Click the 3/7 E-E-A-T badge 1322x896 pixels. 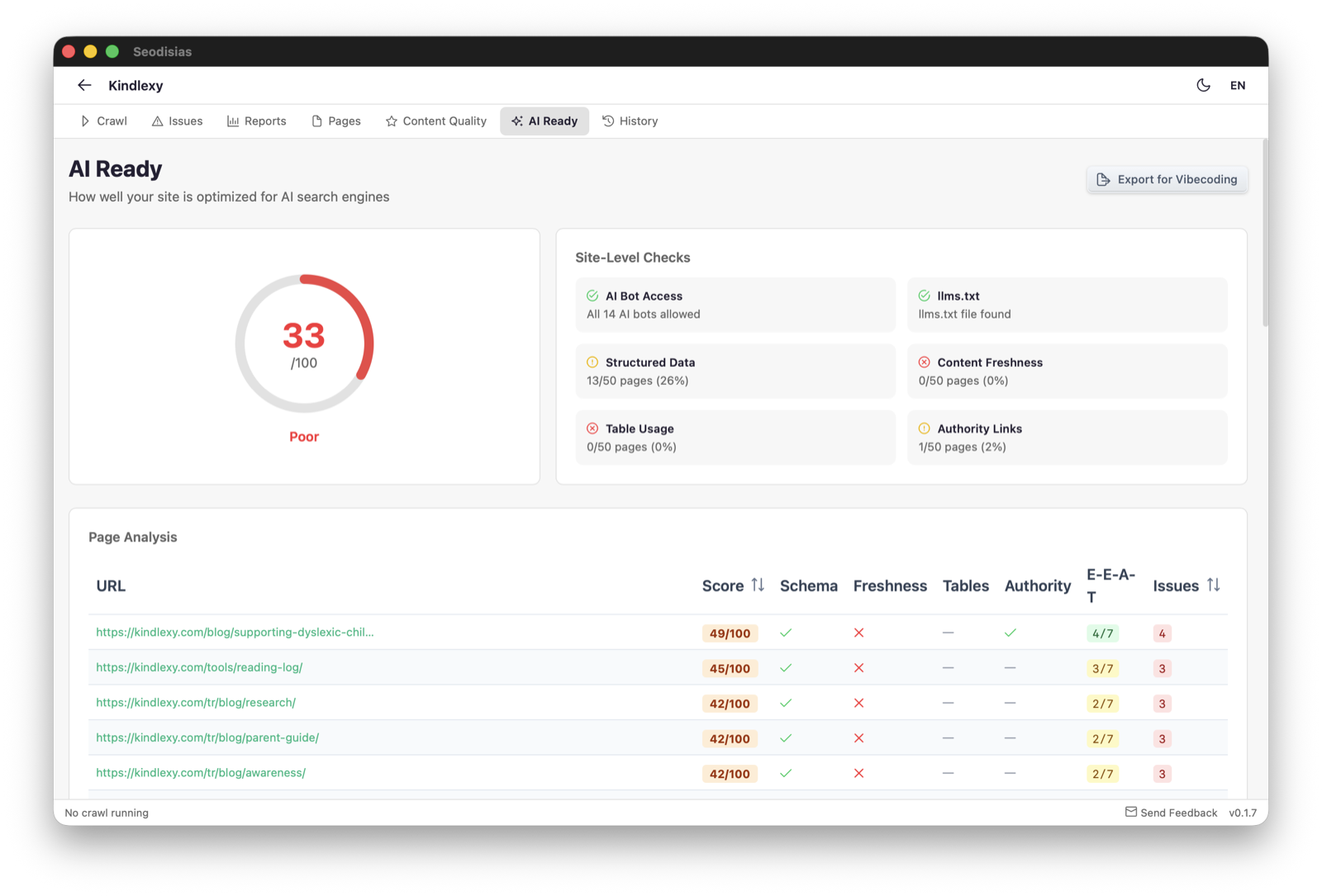click(1102, 669)
